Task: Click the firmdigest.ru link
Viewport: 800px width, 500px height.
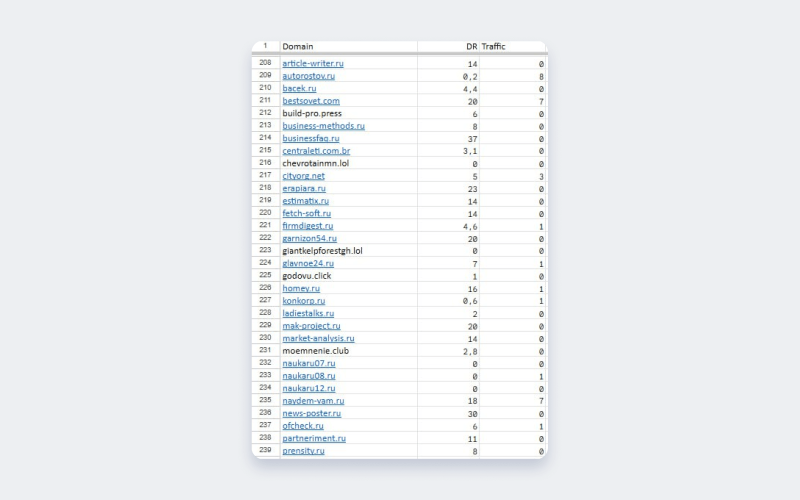Action: click(x=308, y=226)
